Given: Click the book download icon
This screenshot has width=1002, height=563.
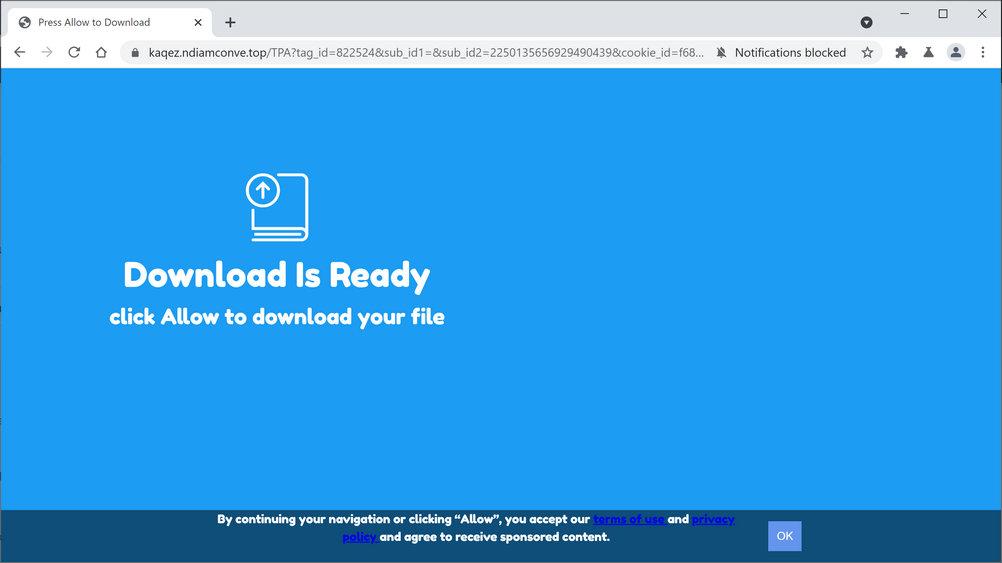Looking at the screenshot, I should pyautogui.click(x=277, y=207).
